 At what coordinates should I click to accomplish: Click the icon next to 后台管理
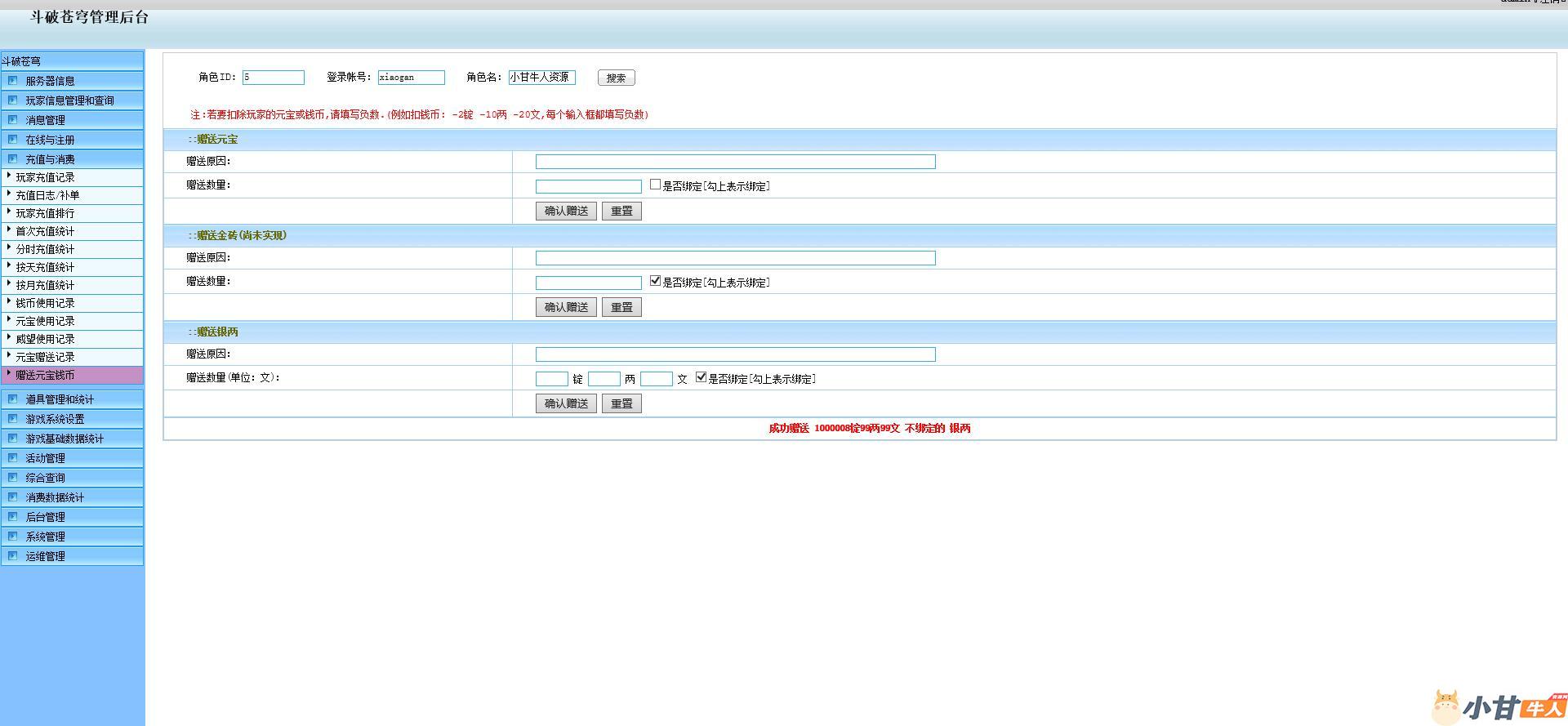click(12, 516)
